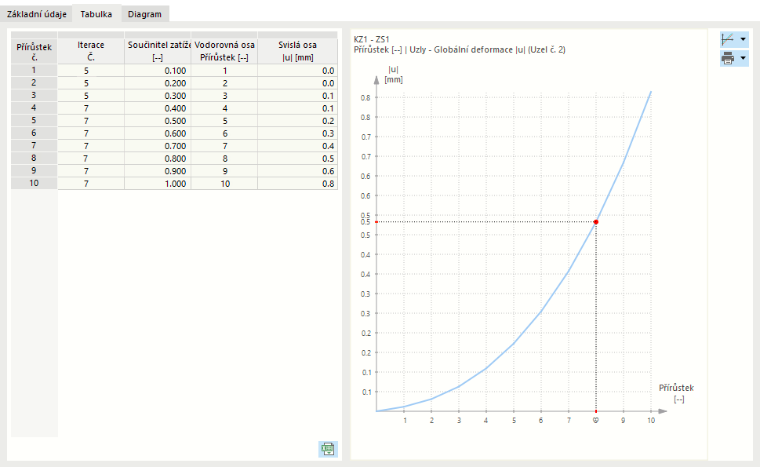
Task: Click the export table to Excel icon
Action: tap(328, 449)
